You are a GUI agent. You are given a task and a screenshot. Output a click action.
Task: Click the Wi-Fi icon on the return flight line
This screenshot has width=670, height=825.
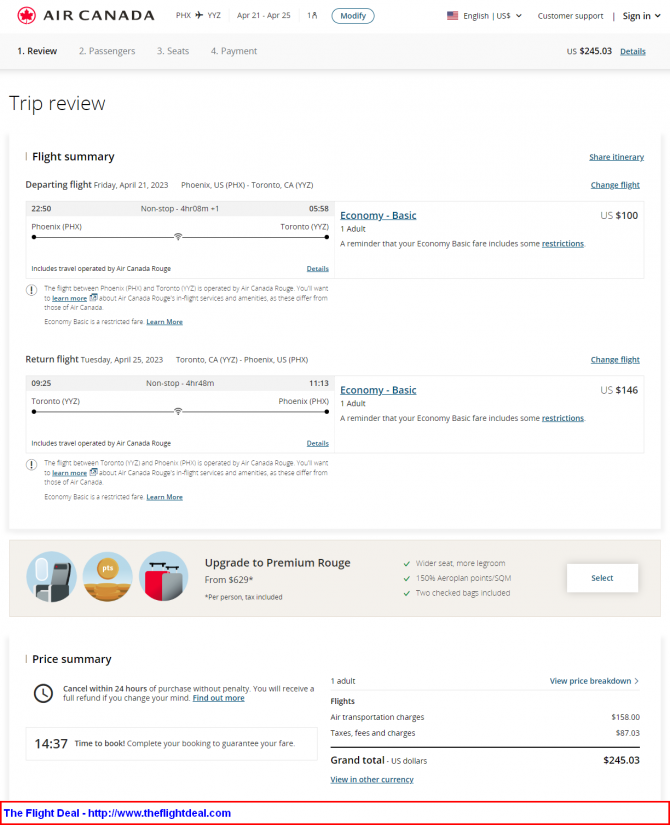178,411
